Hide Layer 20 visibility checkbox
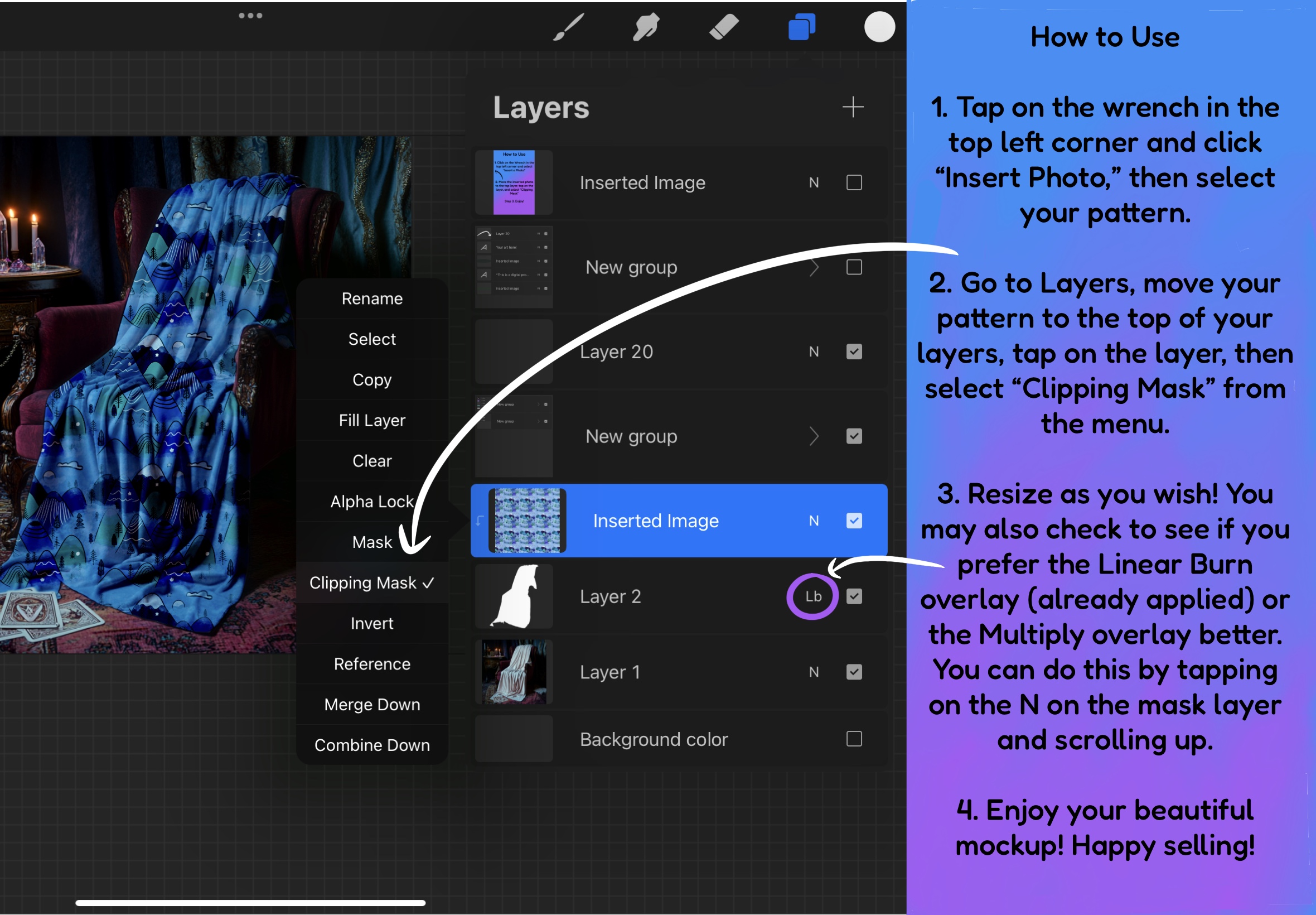The height and width of the screenshot is (915, 1316). (x=854, y=351)
